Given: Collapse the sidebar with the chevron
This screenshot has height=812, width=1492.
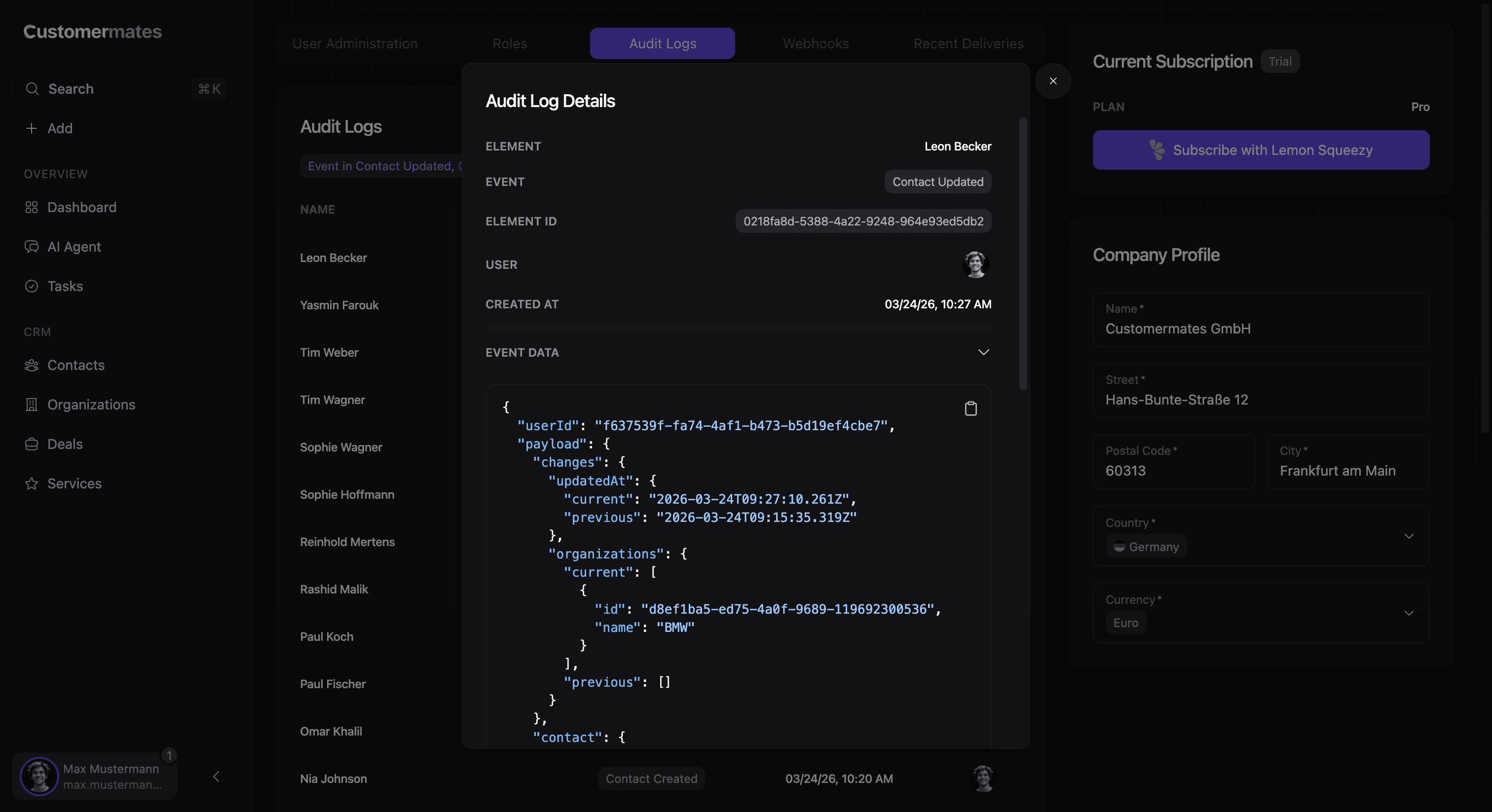Looking at the screenshot, I should 217,777.
